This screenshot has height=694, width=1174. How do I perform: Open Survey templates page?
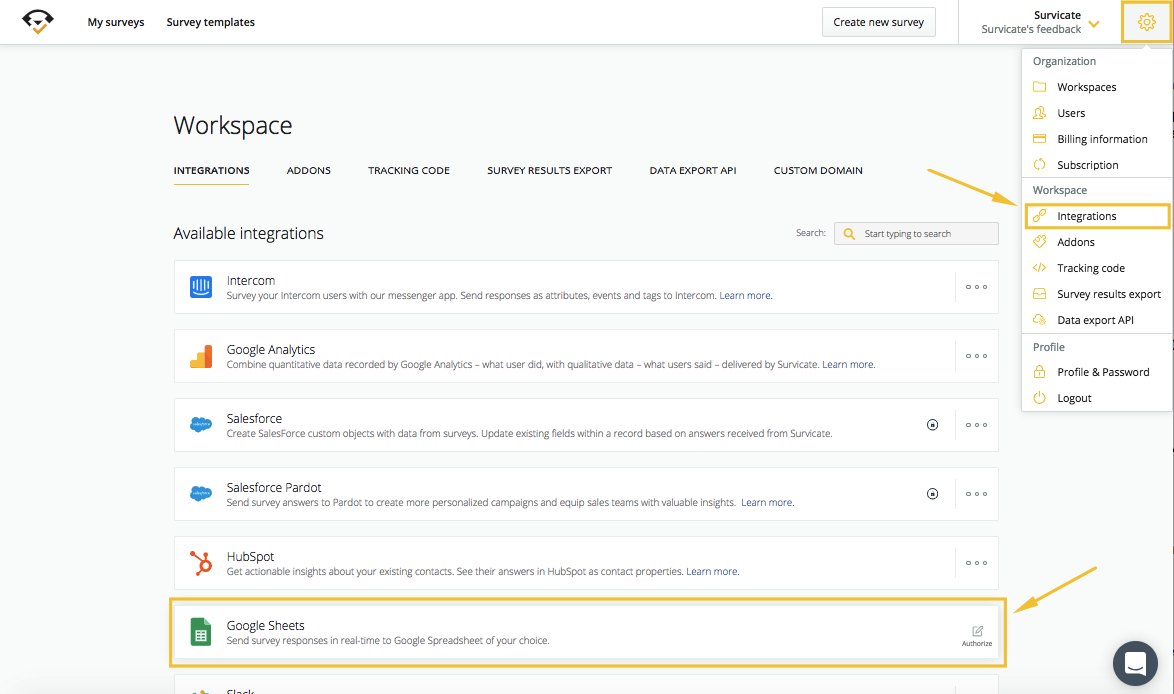[x=210, y=22]
